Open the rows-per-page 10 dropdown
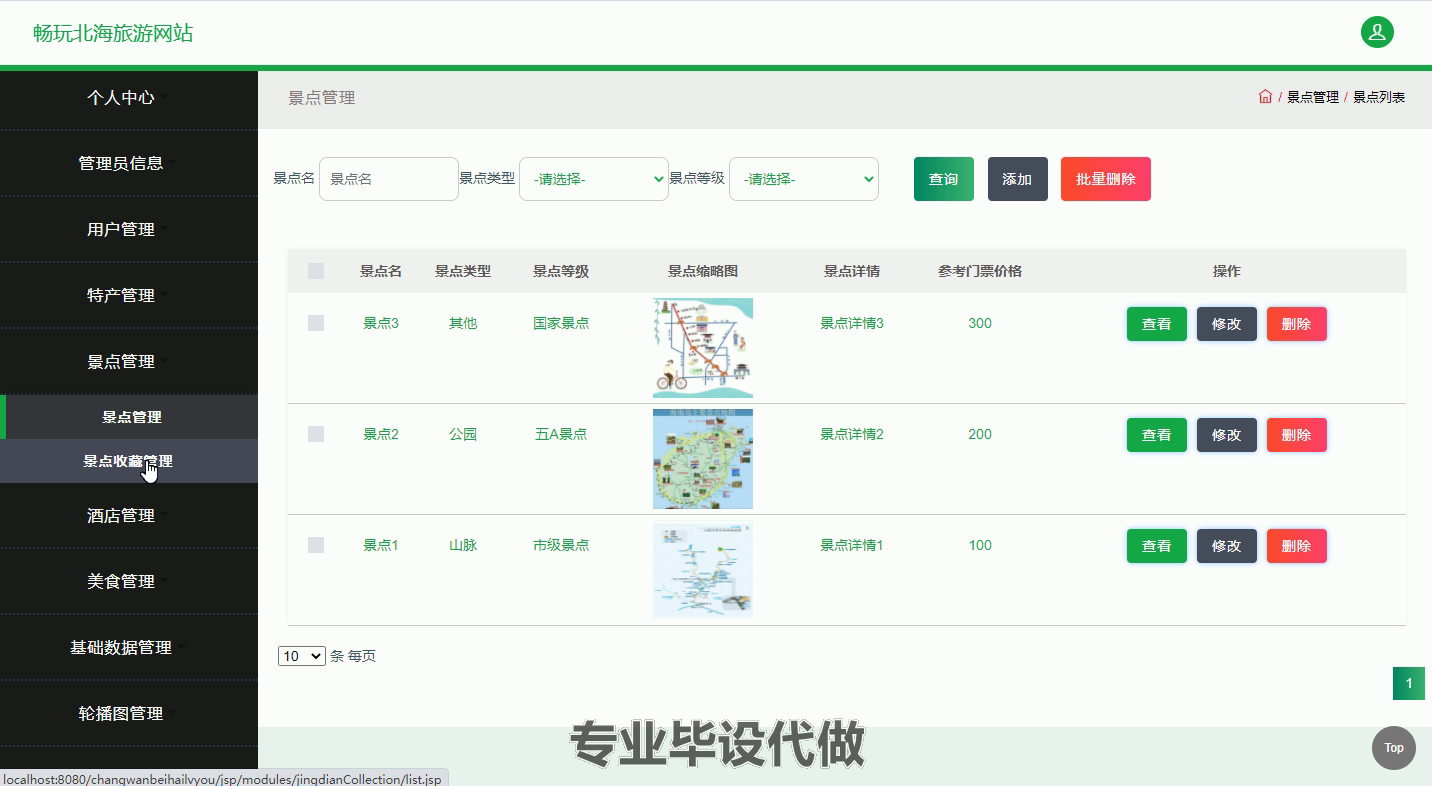The image size is (1432, 786). coord(301,656)
